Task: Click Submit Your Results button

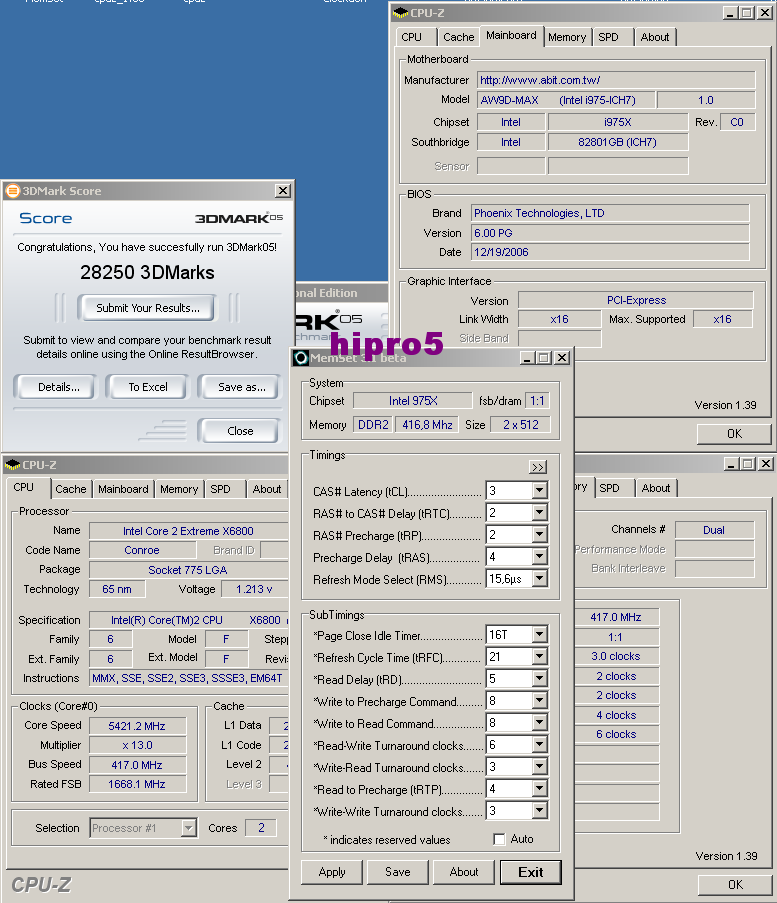Action: [147, 308]
